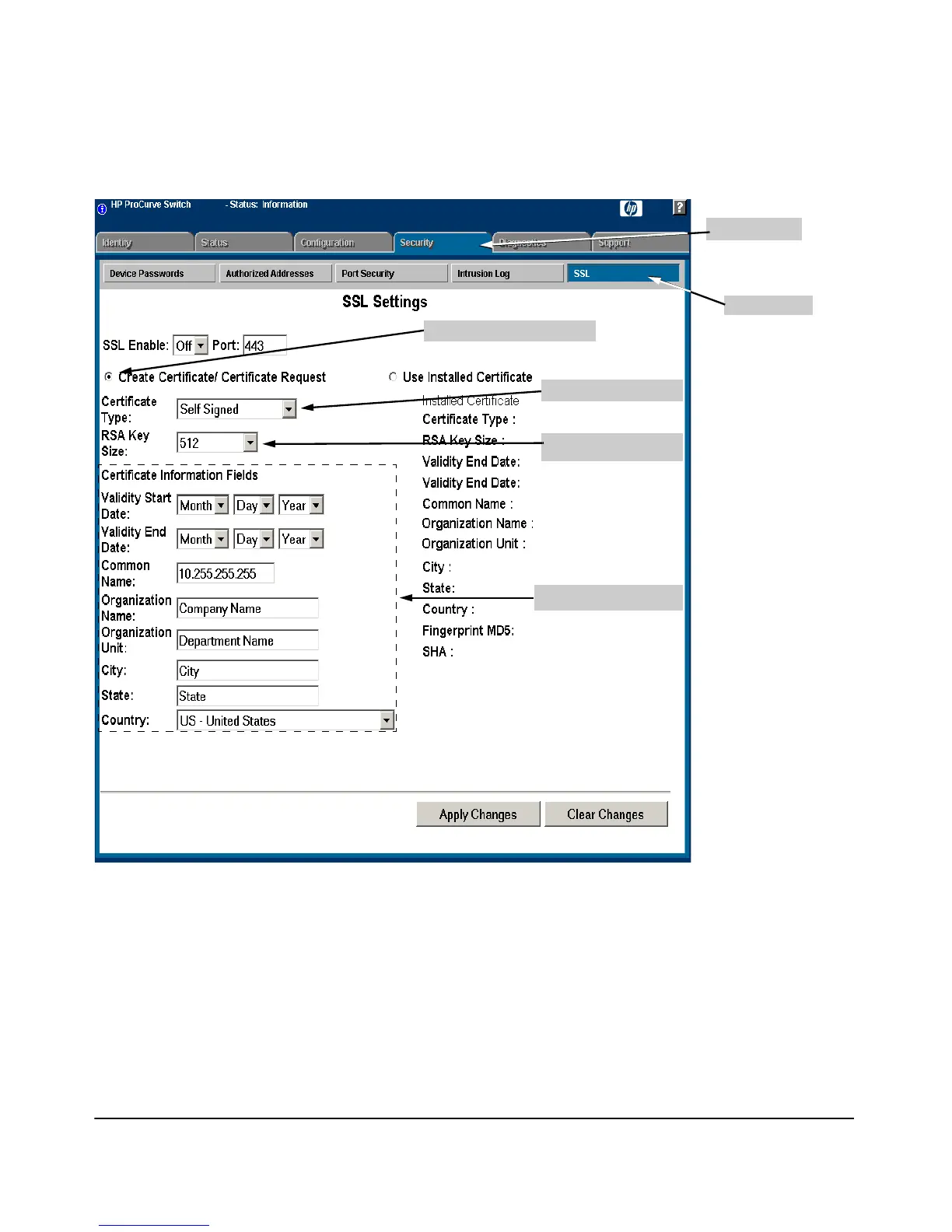Screen dimensions: 952x1232
Task: Click the 'Country :' label on right
Action: point(448,609)
